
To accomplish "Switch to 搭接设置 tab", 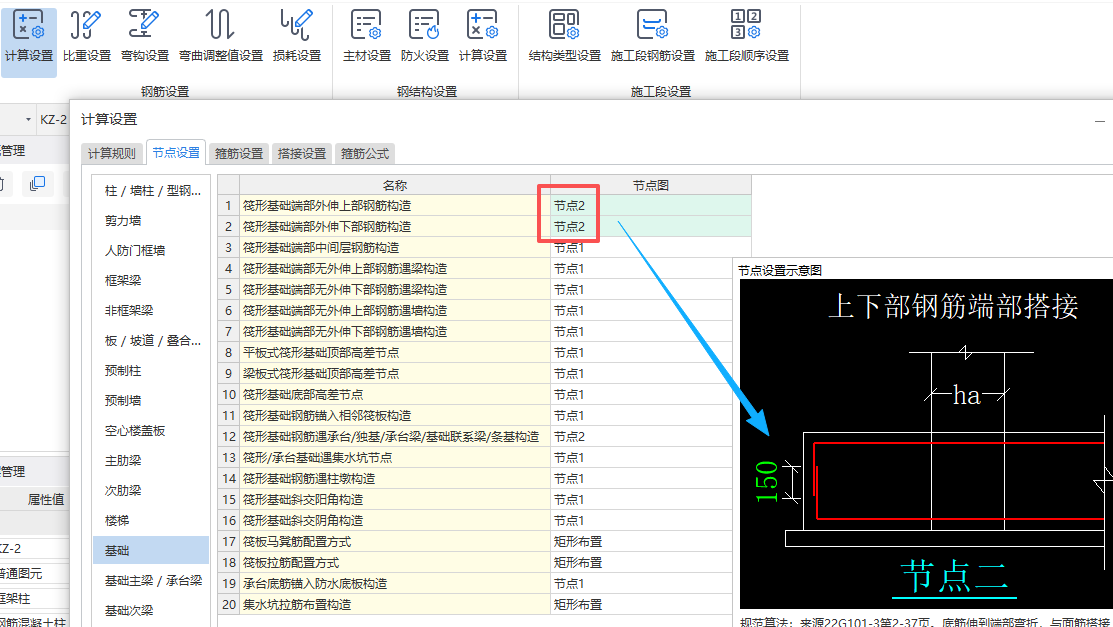I will 302,153.
